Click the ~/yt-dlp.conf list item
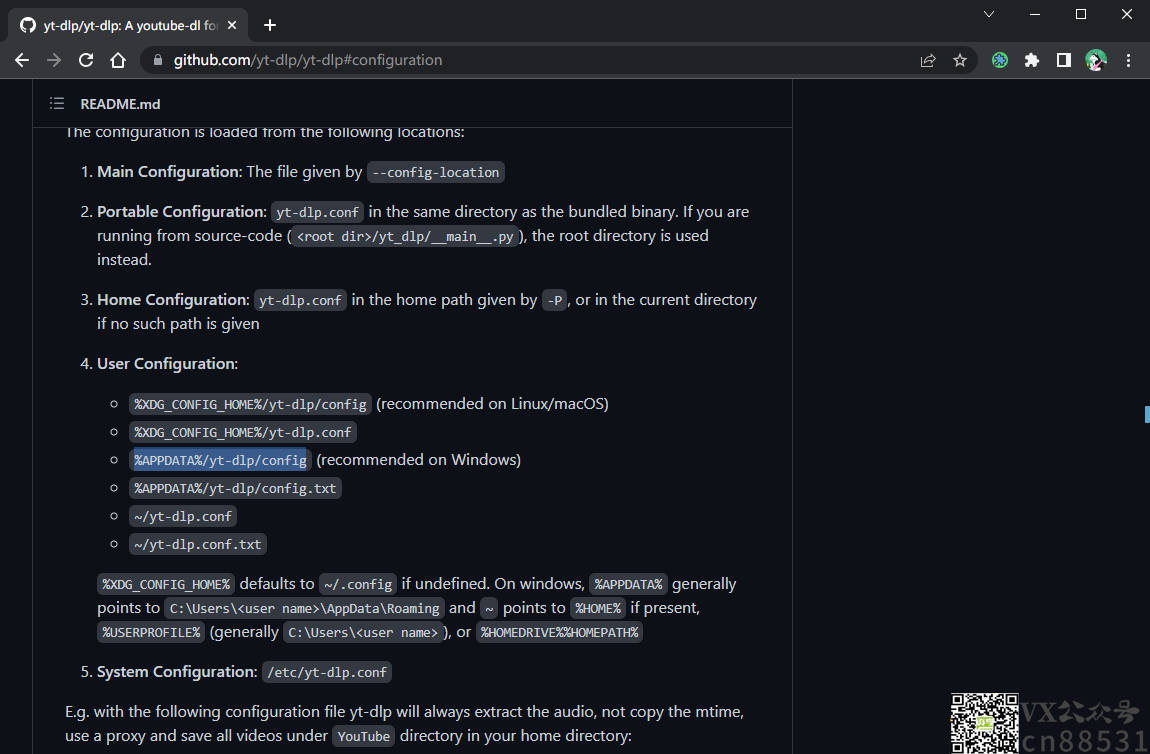Image resolution: width=1150 pixels, height=754 pixels. click(x=183, y=516)
